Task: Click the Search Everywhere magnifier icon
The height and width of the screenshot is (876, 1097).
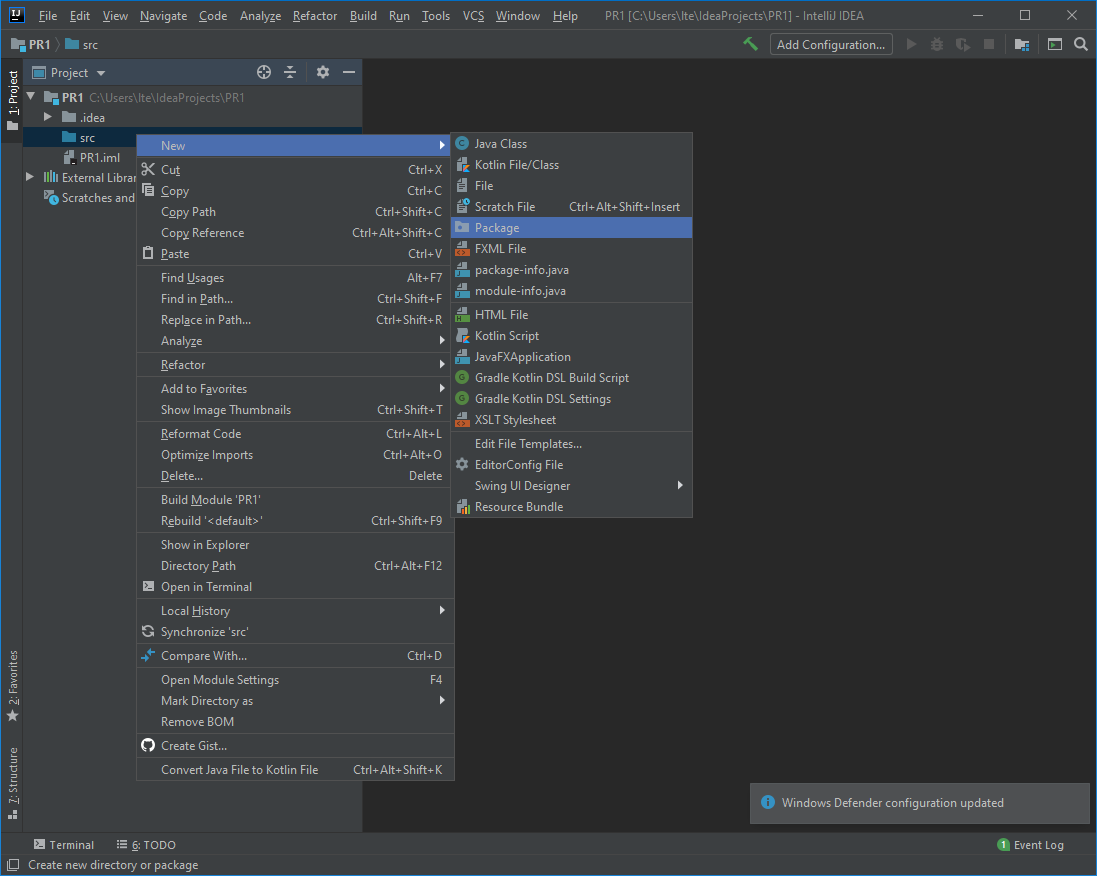Action: coord(1080,44)
